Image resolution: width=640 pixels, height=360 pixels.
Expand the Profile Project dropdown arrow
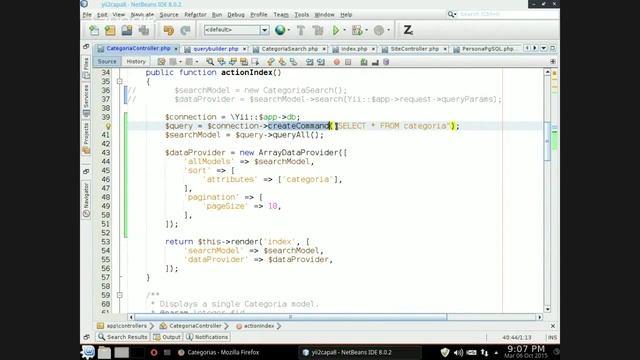(388, 30)
